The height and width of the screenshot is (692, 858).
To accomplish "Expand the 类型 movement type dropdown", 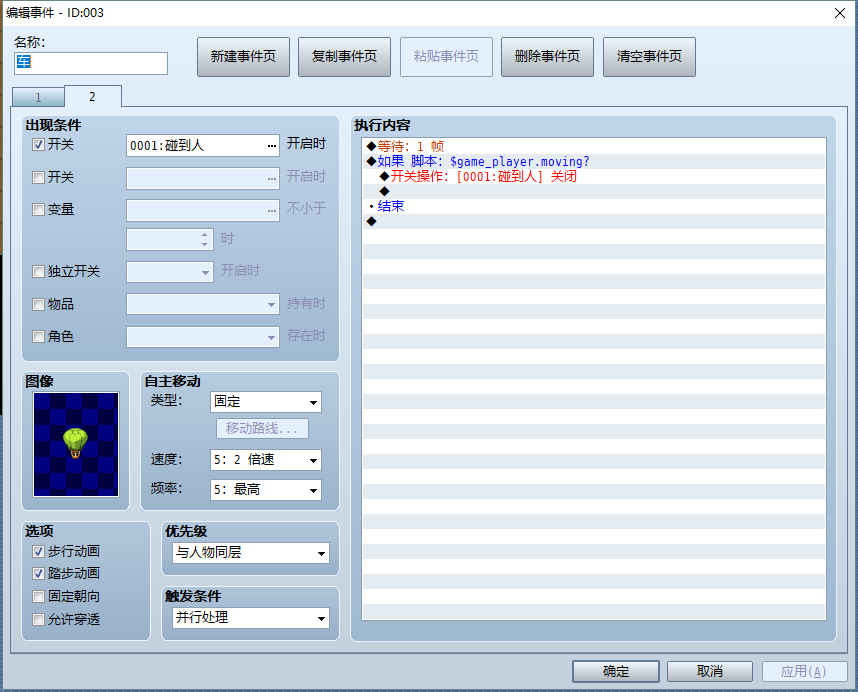I will click(x=266, y=402).
